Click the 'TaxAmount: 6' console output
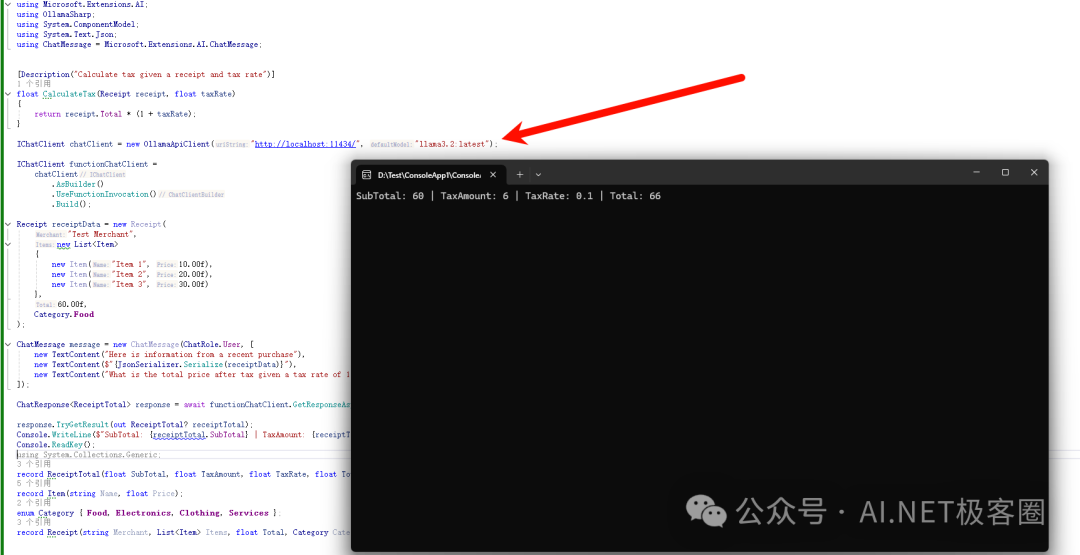Viewport: 1080px width, 555px height. click(475, 196)
